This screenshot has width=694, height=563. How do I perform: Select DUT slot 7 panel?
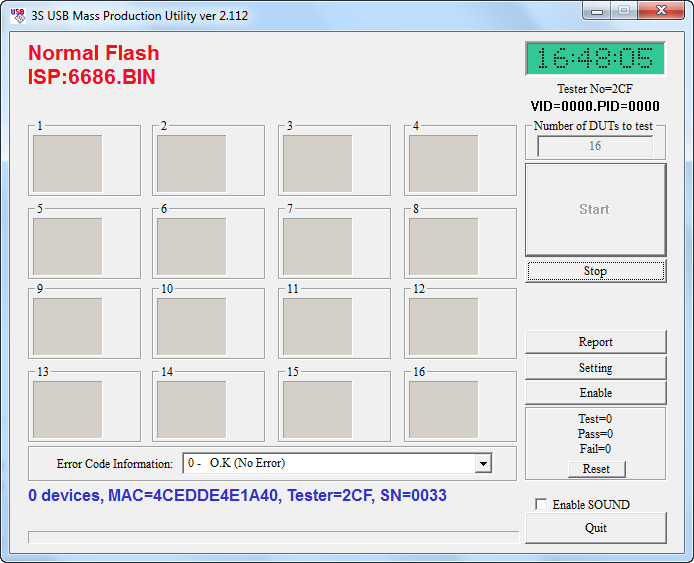(334, 243)
